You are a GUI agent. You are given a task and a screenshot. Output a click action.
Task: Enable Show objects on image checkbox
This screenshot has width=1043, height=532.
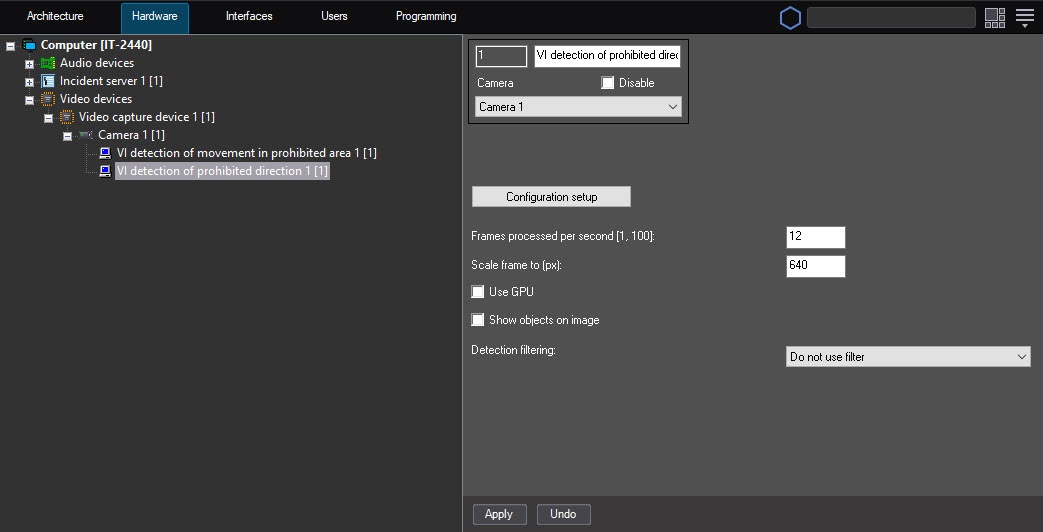478,320
